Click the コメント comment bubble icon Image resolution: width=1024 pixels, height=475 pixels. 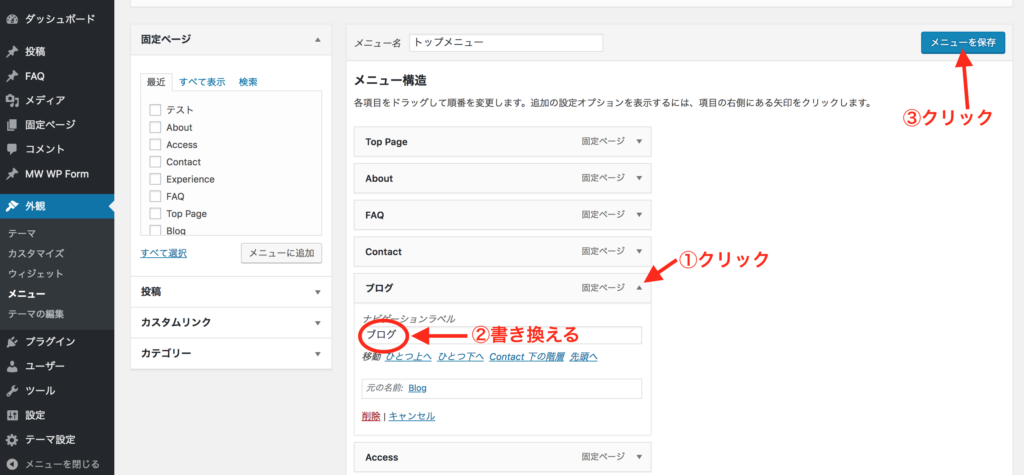(x=12, y=149)
